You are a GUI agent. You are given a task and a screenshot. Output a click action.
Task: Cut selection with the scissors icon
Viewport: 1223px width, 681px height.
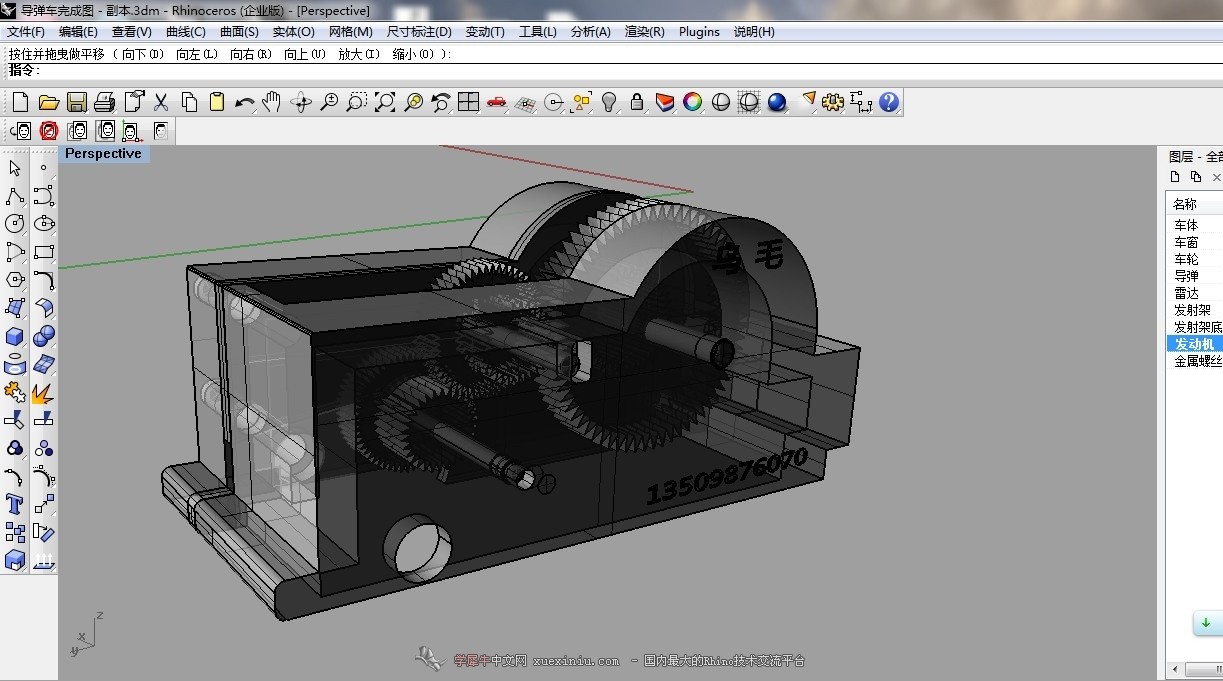tap(160, 102)
